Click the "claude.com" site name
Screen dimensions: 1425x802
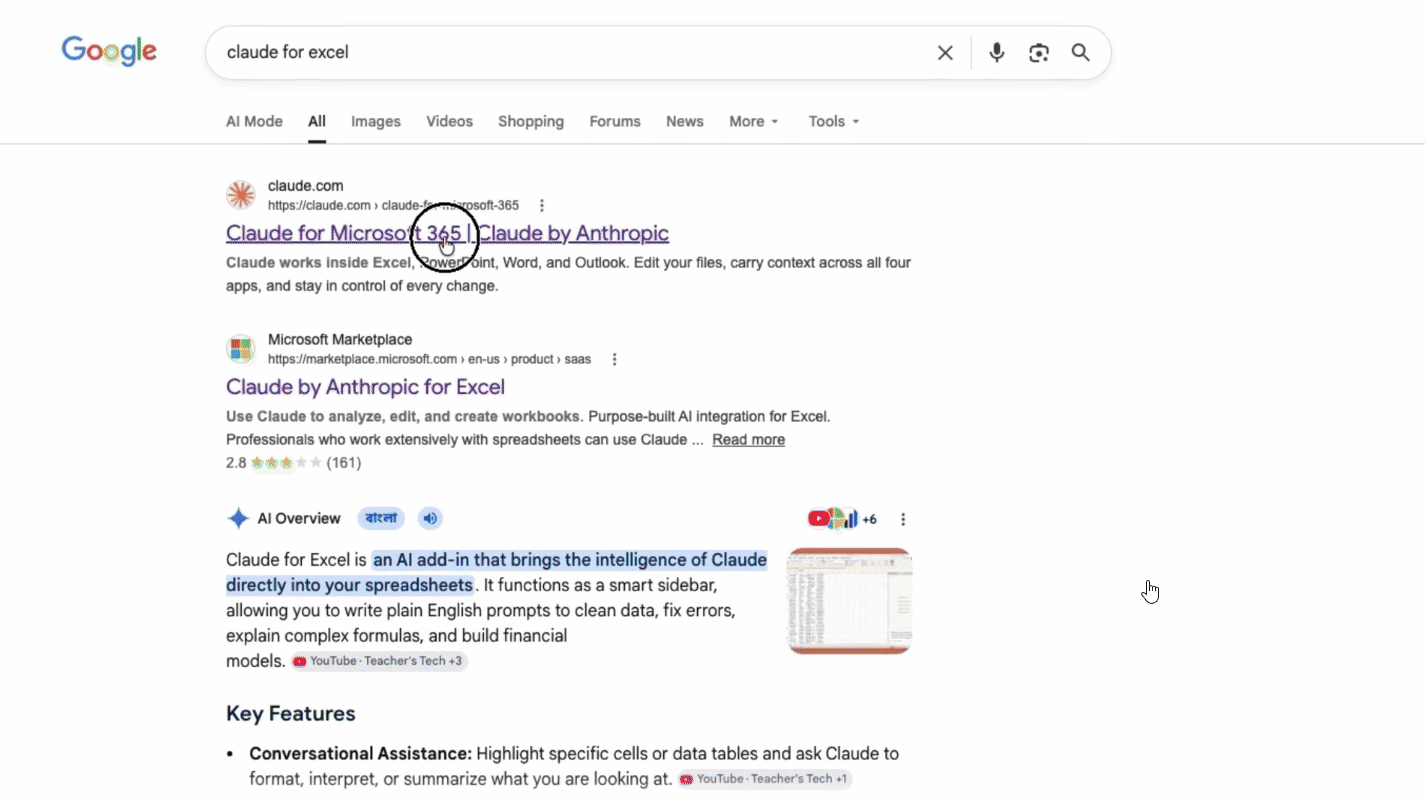pos(305,186)
